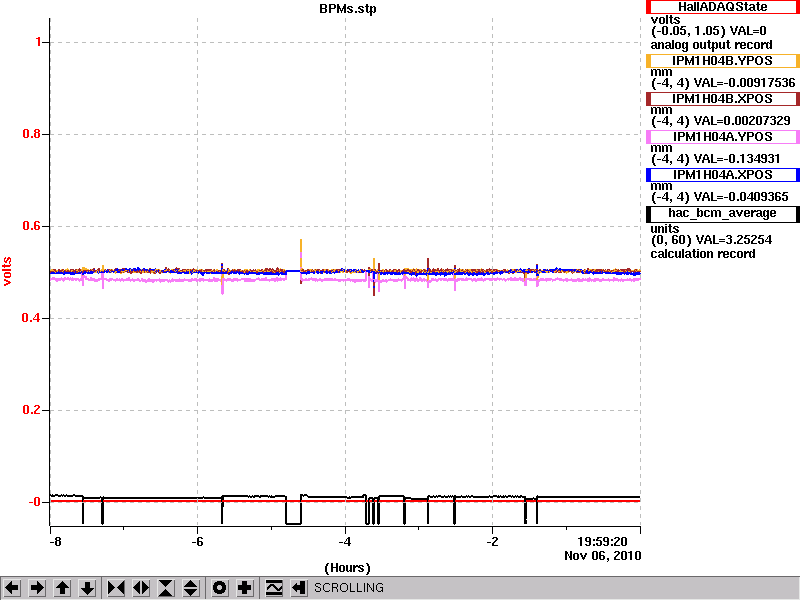The width and height of the screenshot is (800, 600).
Task: Click the 0.4 tick label on the y-axis
Action: coord(32,318)
